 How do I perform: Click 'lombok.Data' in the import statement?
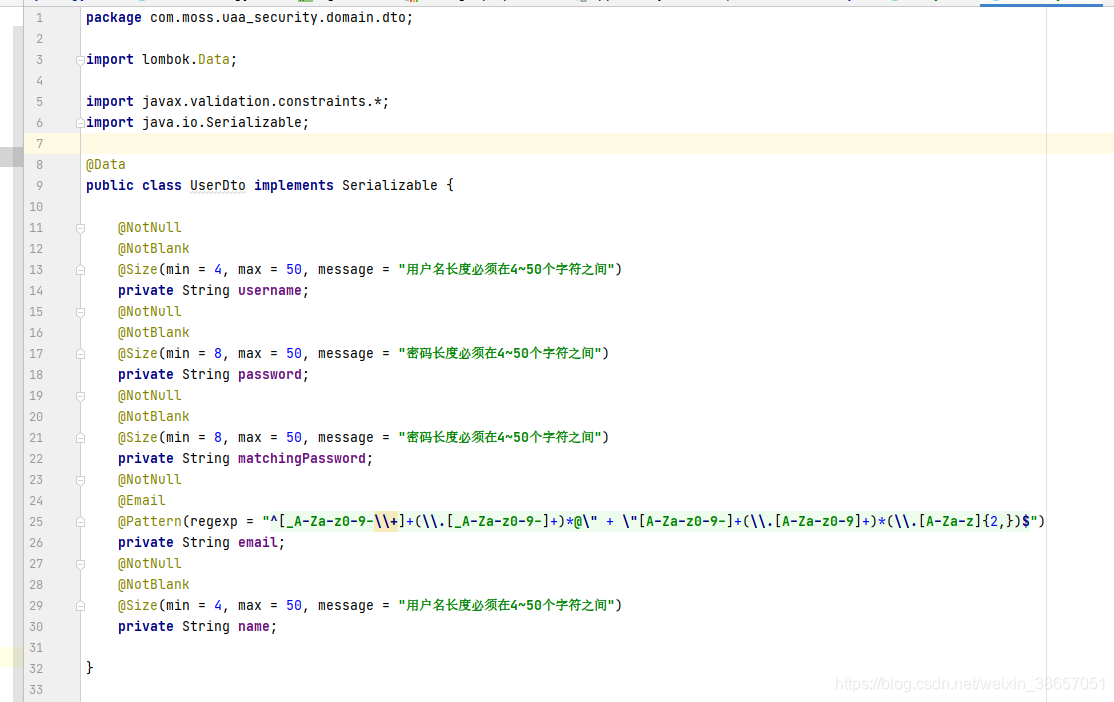pyautogui.click(x=185, y=60)
